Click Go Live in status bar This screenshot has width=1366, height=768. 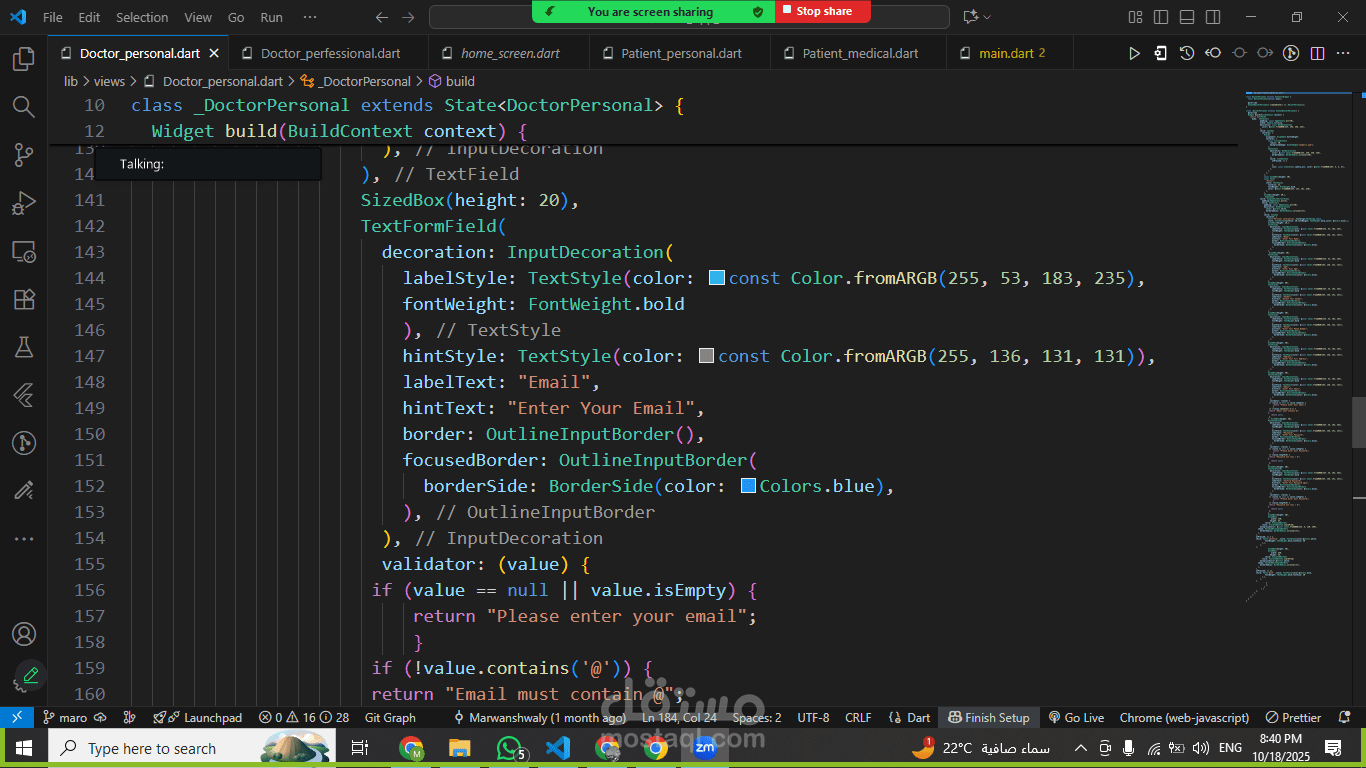tap(1076, 717)
